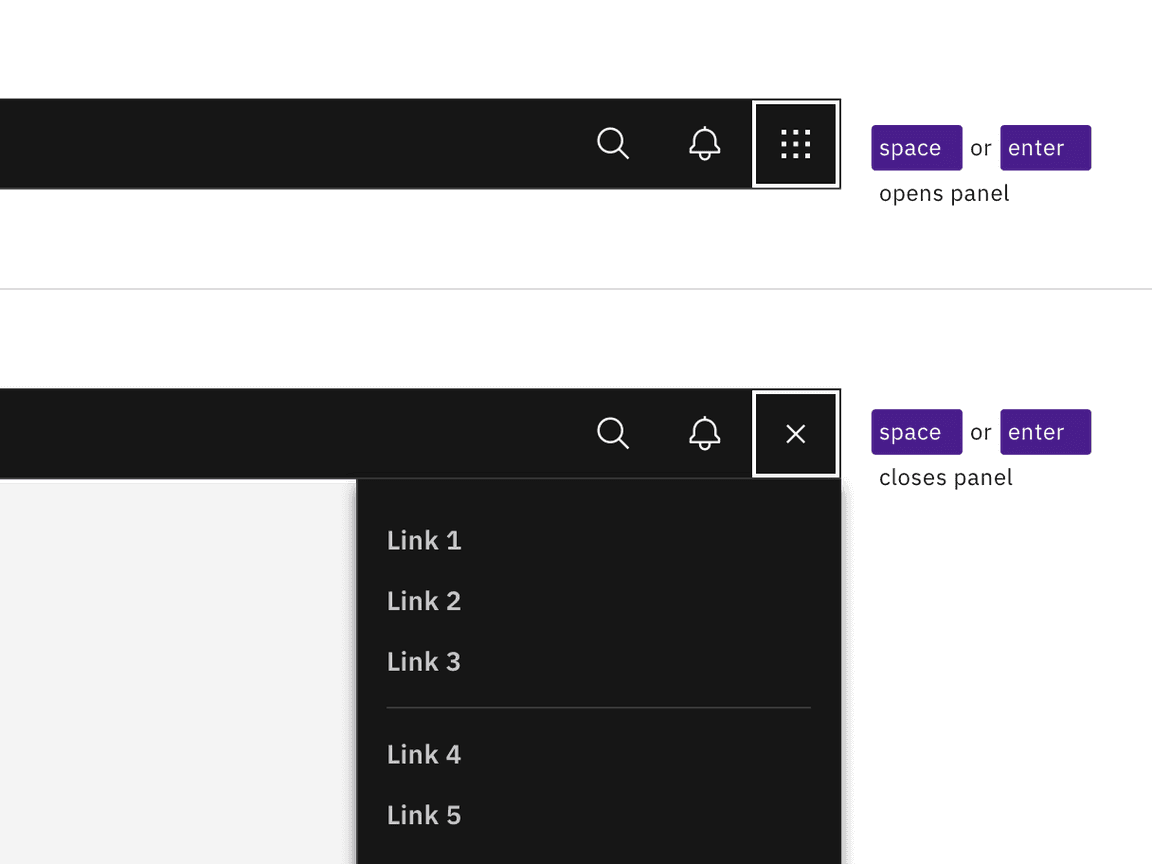Click the search icon in top header
1152x864 pixels.
pos(612,144)
